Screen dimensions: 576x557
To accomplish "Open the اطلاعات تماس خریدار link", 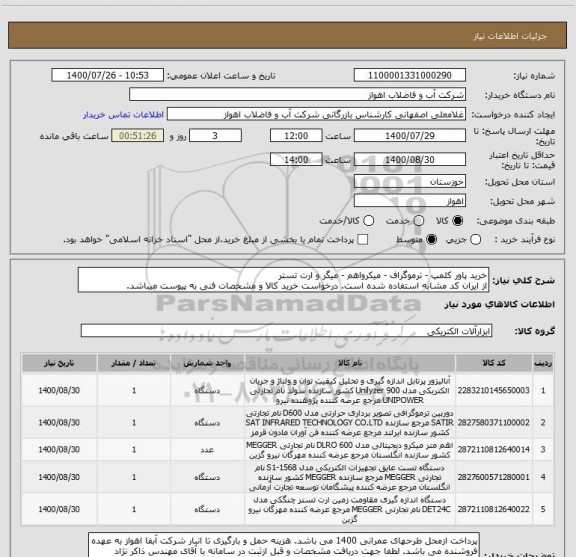I will (x=123, y=115).
